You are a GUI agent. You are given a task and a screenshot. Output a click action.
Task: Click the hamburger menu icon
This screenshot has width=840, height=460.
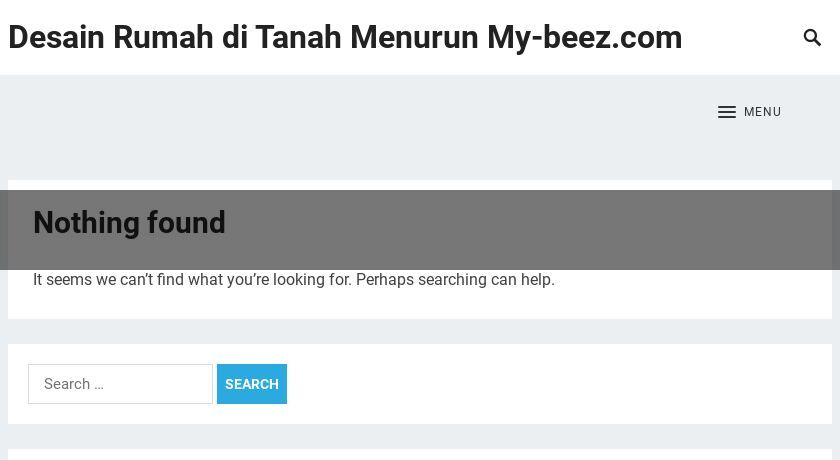tap(726, 112)
